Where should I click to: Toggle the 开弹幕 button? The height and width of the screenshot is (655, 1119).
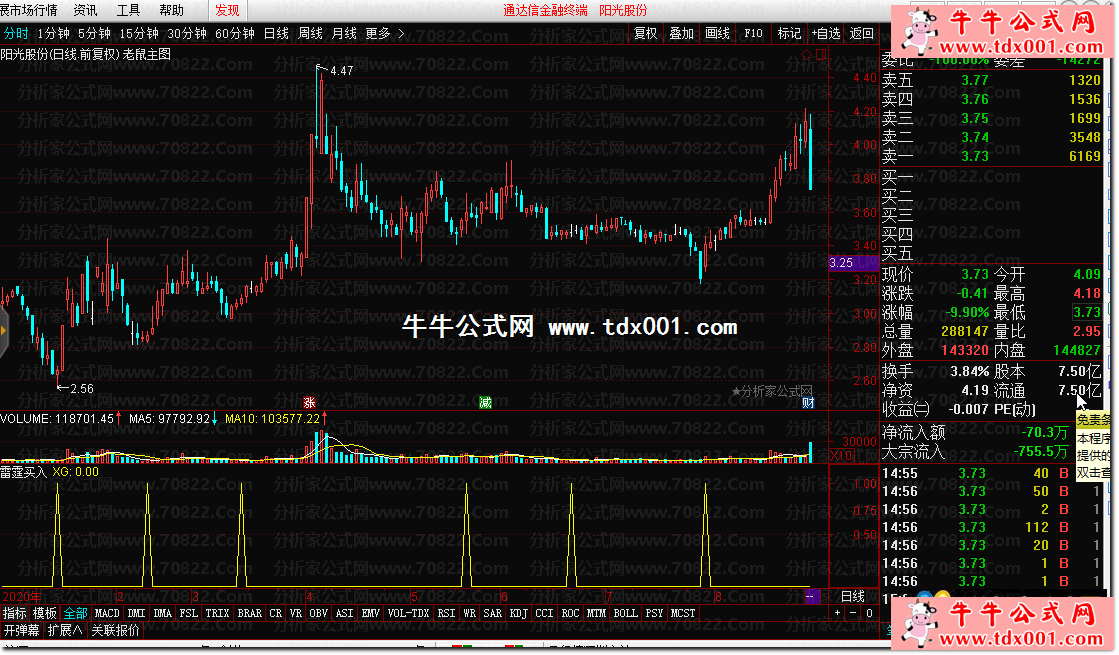click(x=22, y=631)
